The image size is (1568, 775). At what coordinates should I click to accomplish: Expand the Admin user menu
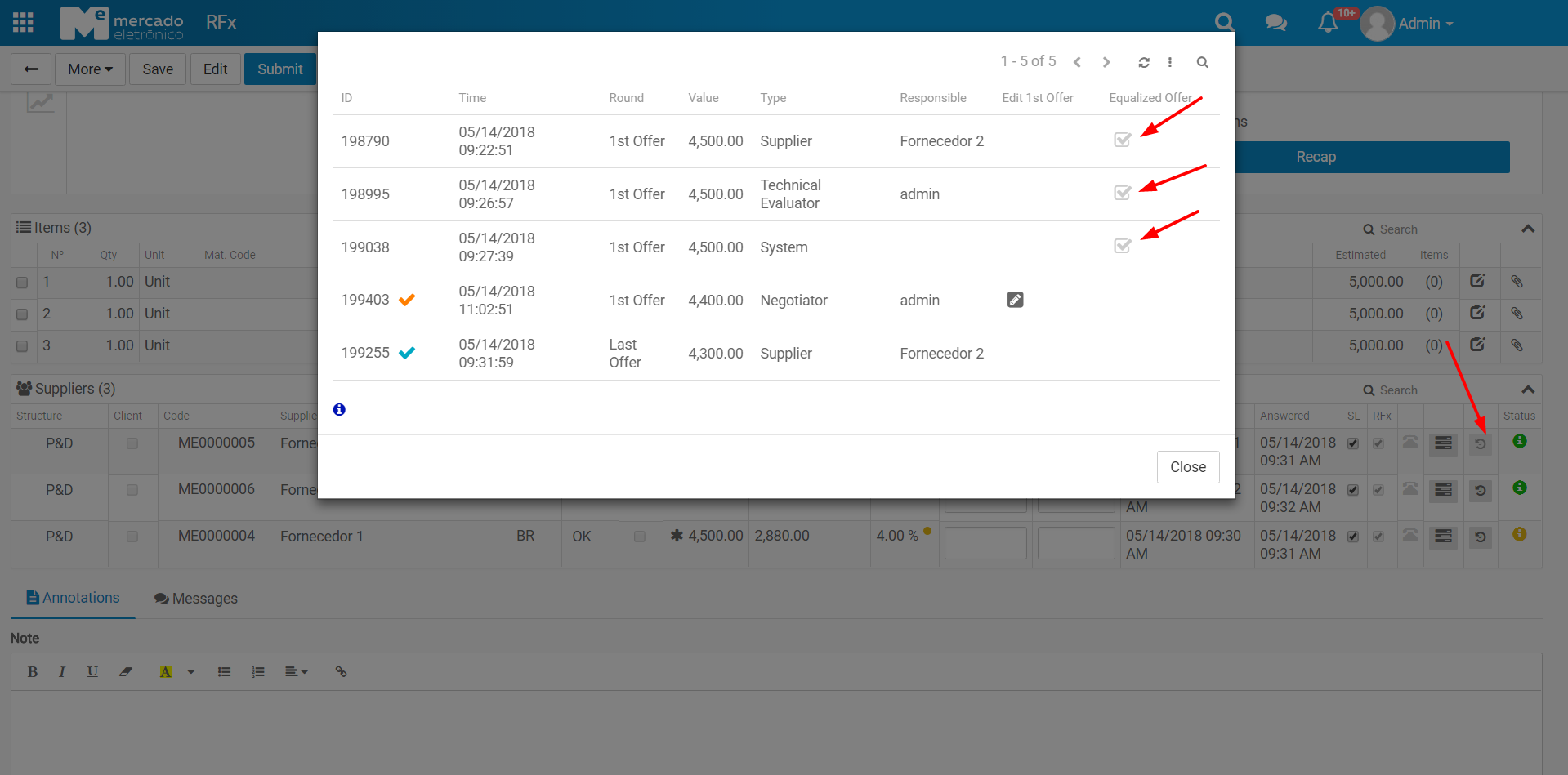pyautogui.click(x=1425, y=24)
